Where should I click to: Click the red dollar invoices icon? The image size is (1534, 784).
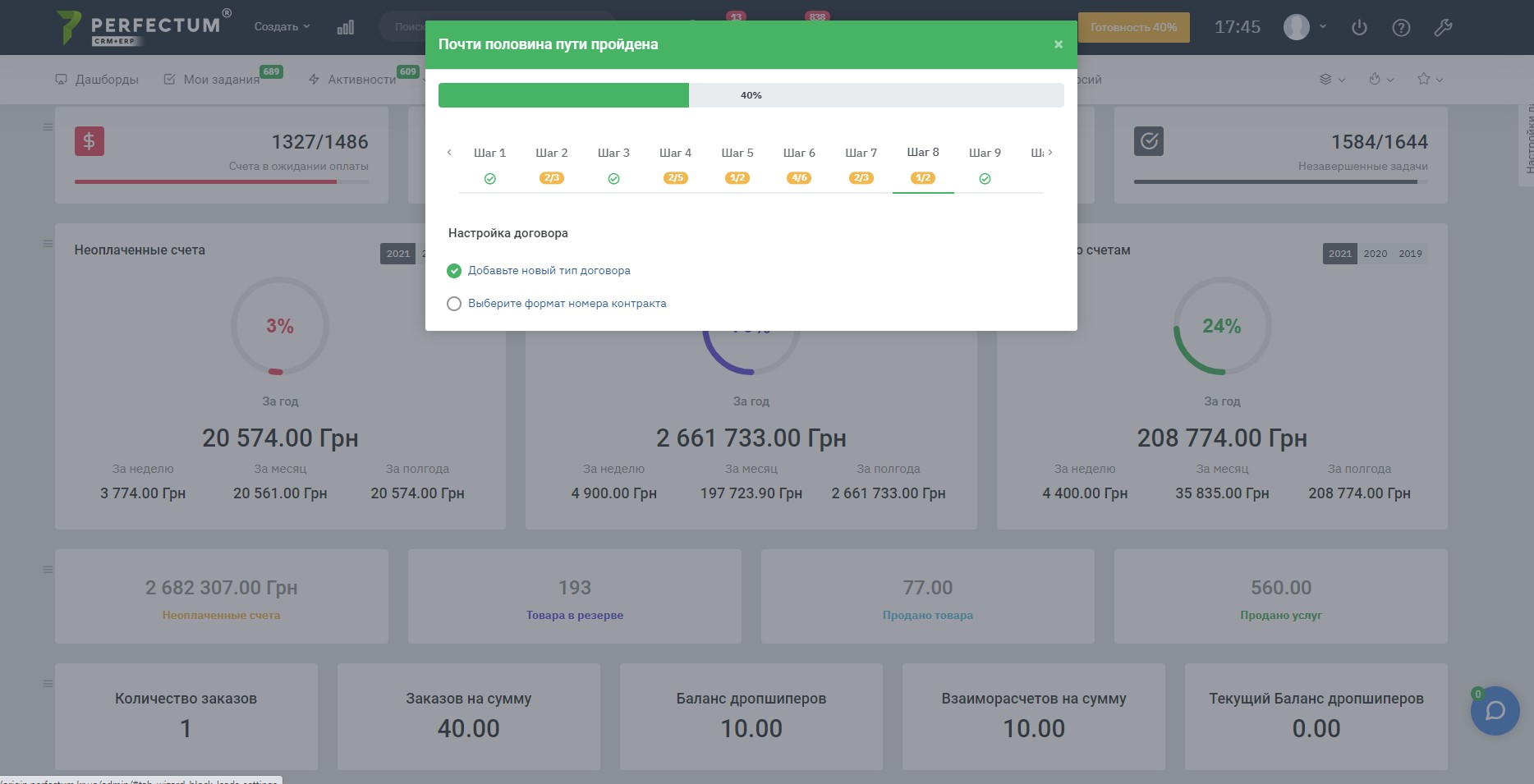[90, 141]
